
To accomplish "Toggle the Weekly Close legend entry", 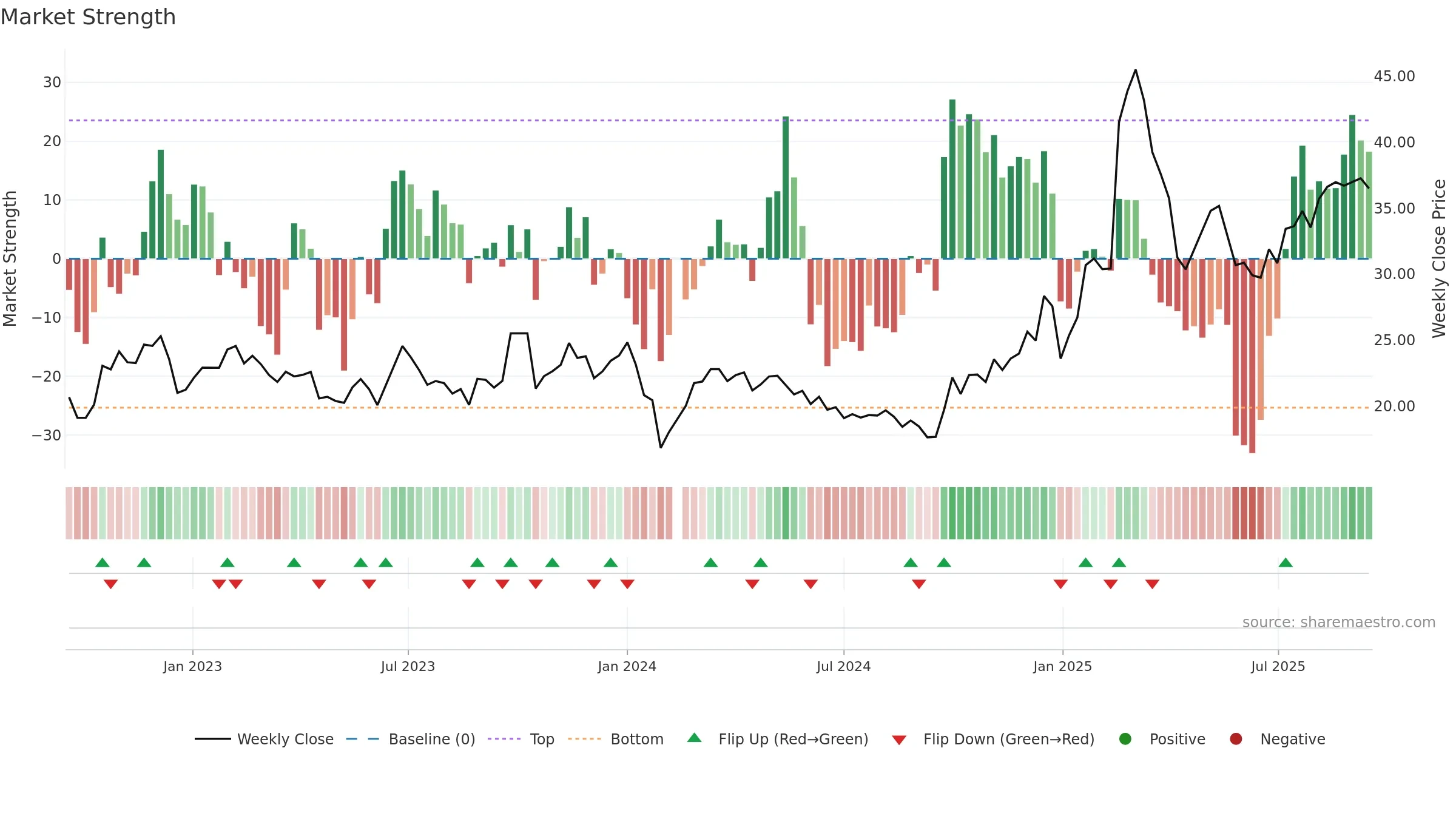I will (265, 739).
